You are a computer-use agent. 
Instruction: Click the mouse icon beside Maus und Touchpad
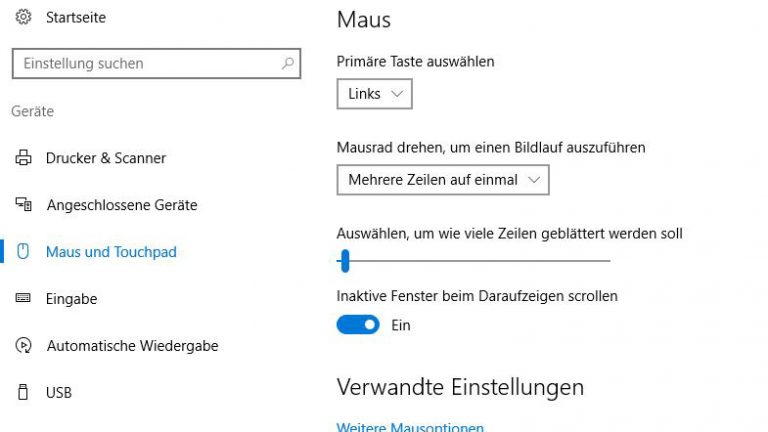(x=23, y=251)
